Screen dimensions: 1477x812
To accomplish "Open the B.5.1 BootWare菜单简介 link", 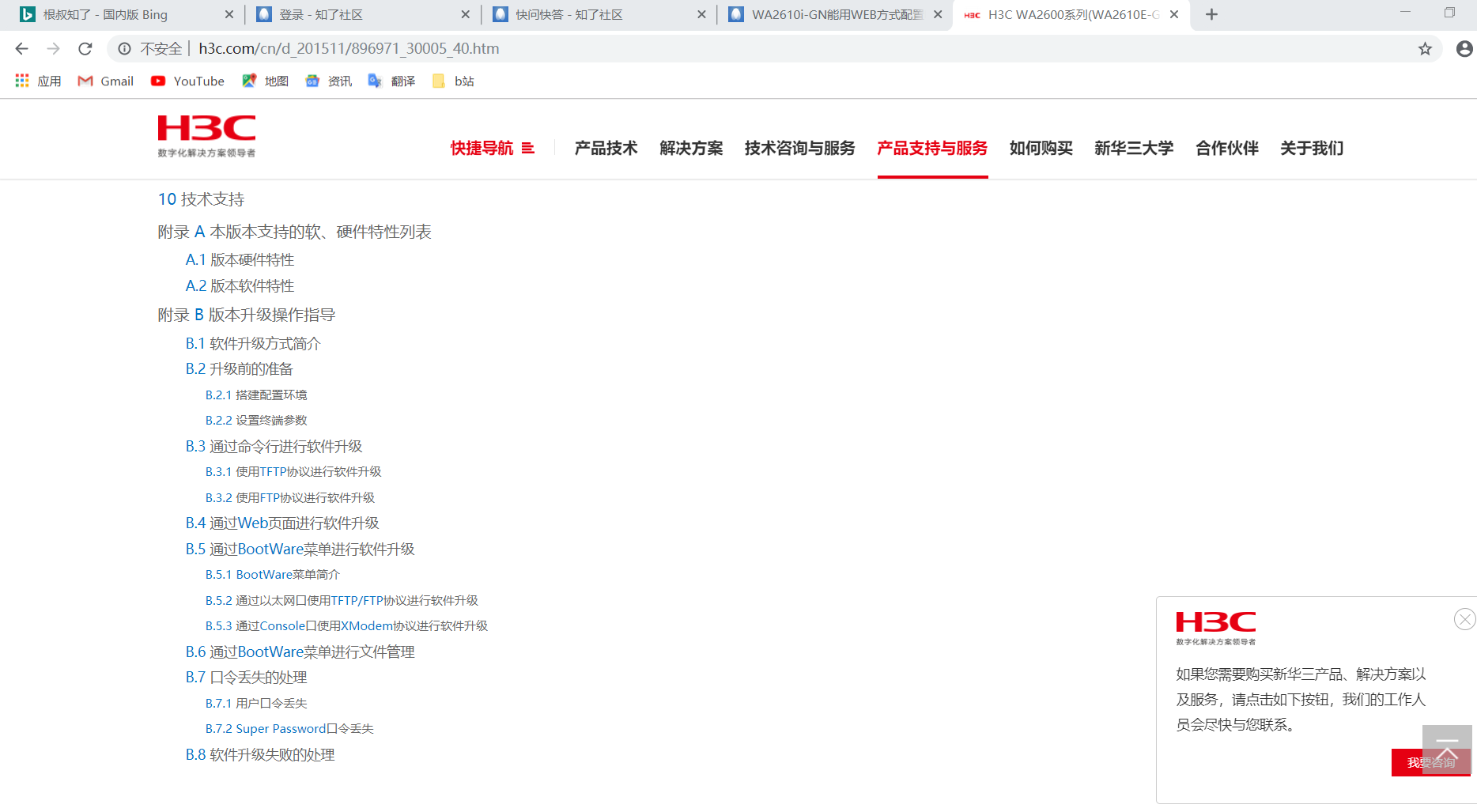I will [x=273, y=575].
